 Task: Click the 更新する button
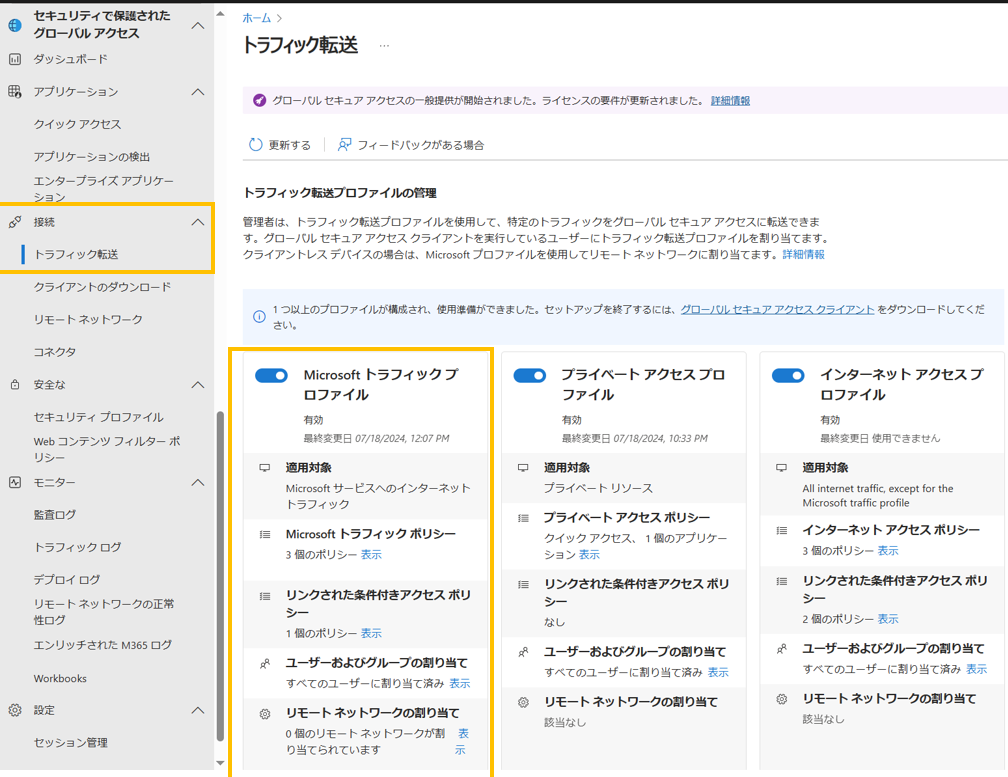pos(280,145)
